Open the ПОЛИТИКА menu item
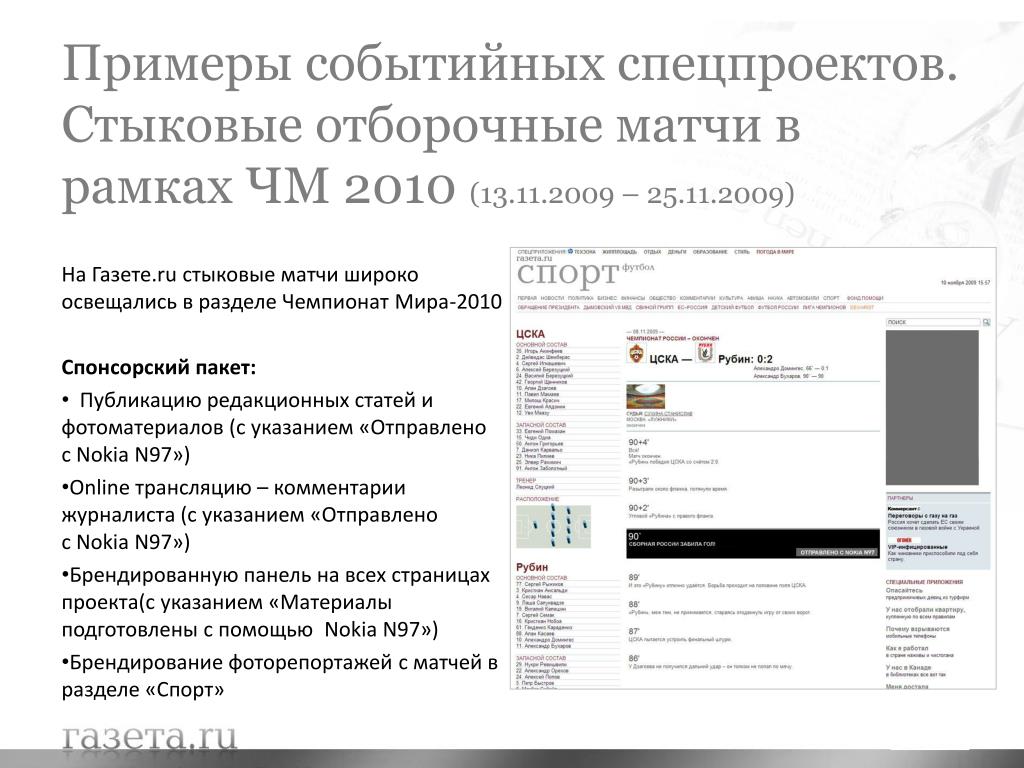Viewport: 1024px width, 768px height. pos(581,298)
